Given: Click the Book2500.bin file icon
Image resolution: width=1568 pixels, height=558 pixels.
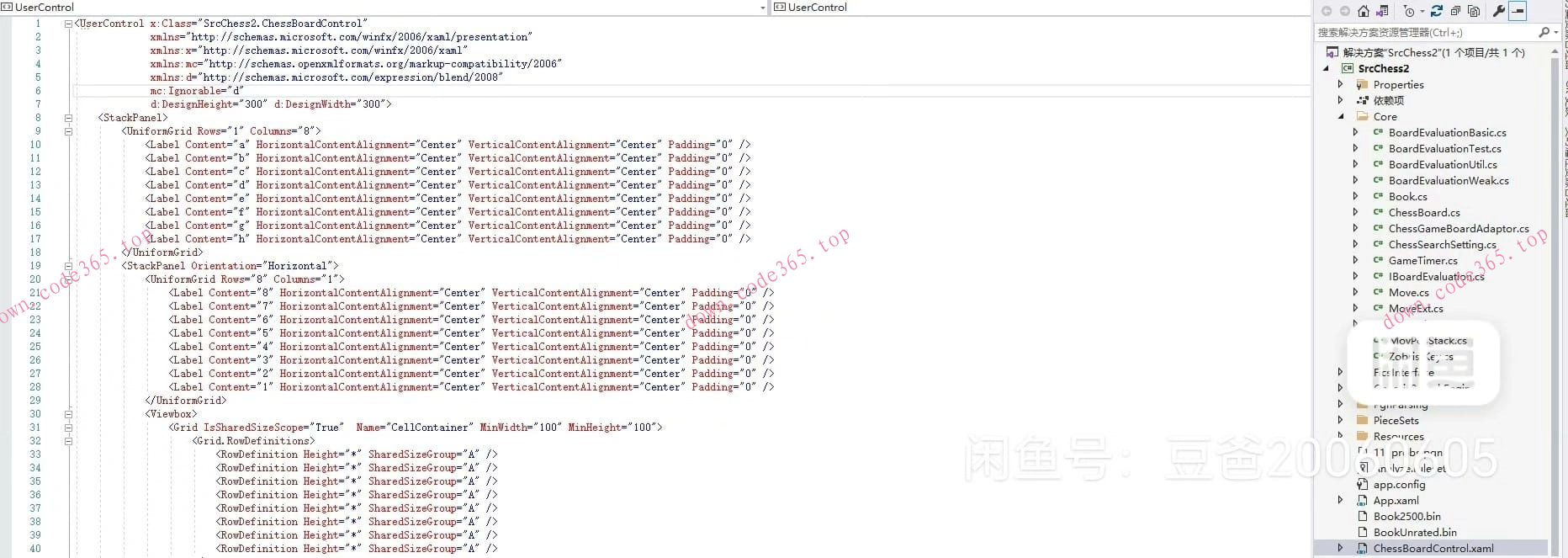Looking at the screenshot, I should [1363, 516].
